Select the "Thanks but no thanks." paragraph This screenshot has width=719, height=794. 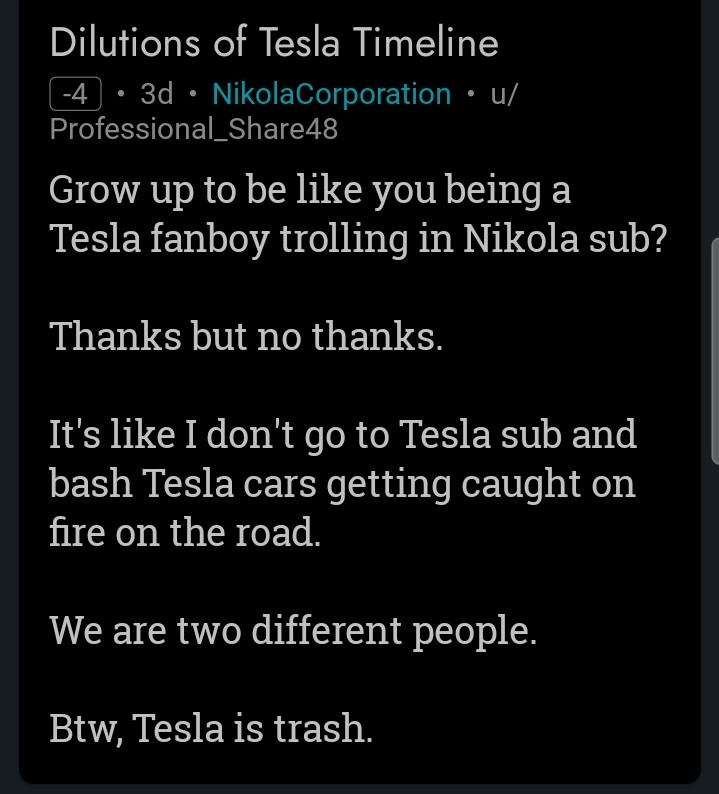(x=246, y=337)
